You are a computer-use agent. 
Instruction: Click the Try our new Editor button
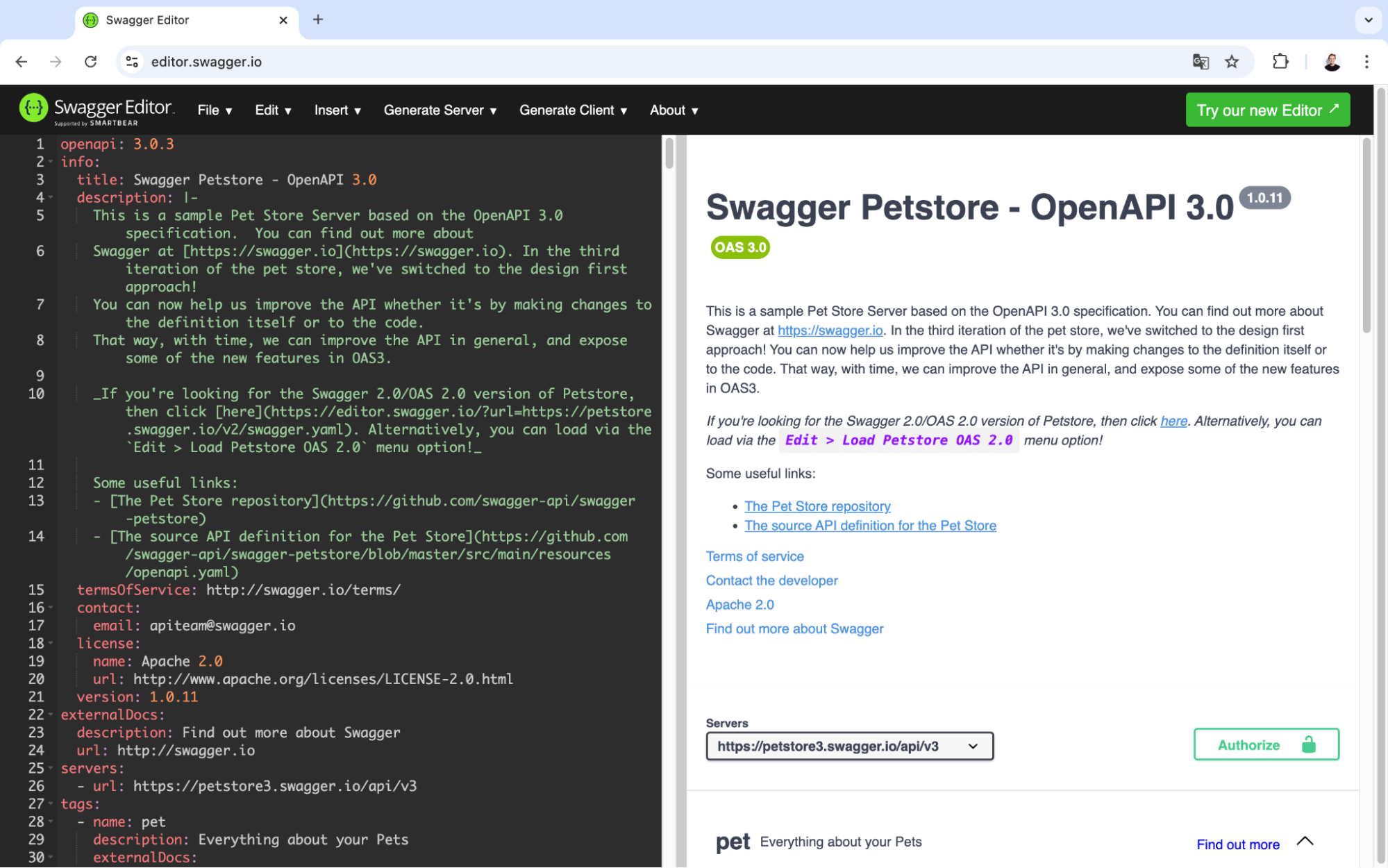click(x=1267, y=110)
